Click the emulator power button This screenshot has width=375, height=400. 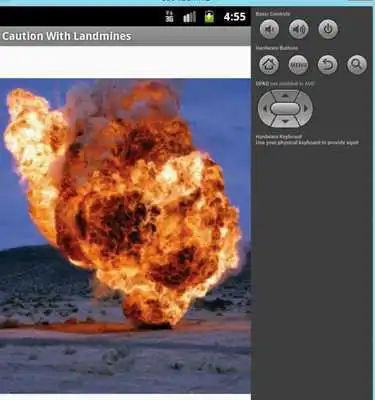point(328,29)
